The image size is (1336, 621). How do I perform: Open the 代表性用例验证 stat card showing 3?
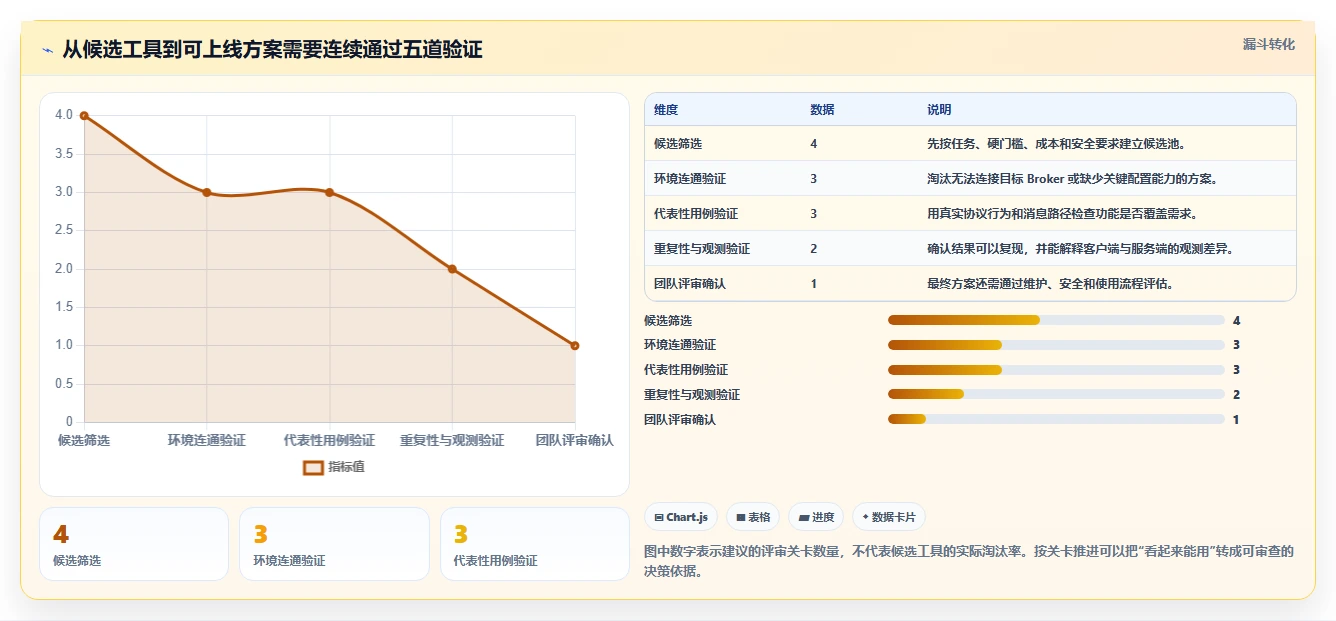pos(535,544)
